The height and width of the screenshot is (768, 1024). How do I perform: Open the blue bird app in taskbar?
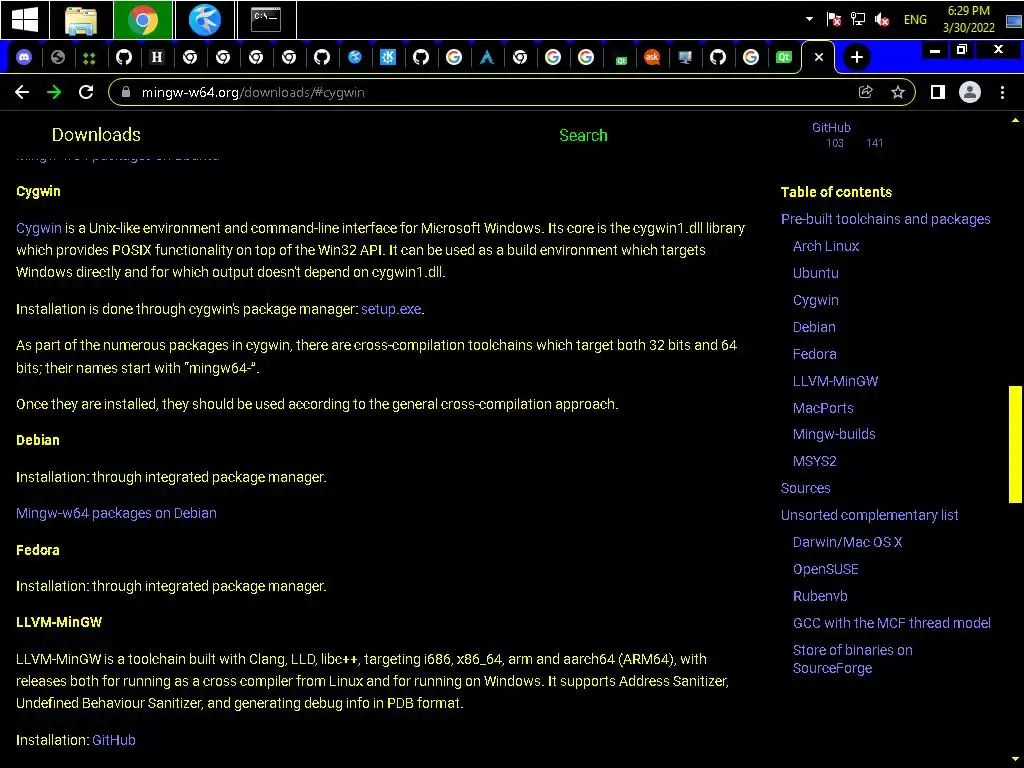(204, 20)
